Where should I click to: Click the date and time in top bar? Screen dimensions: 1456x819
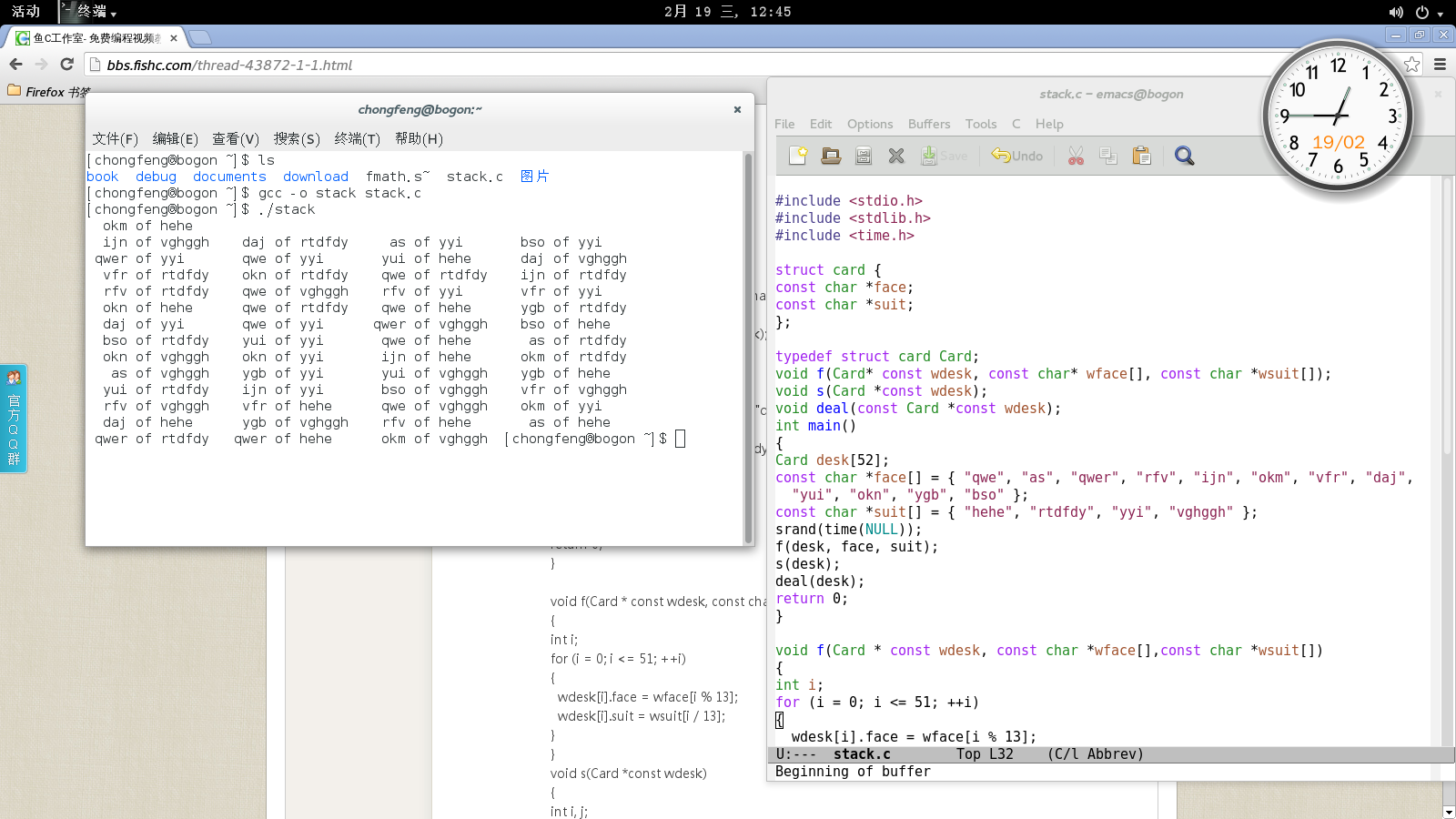[x=728, y=12]
